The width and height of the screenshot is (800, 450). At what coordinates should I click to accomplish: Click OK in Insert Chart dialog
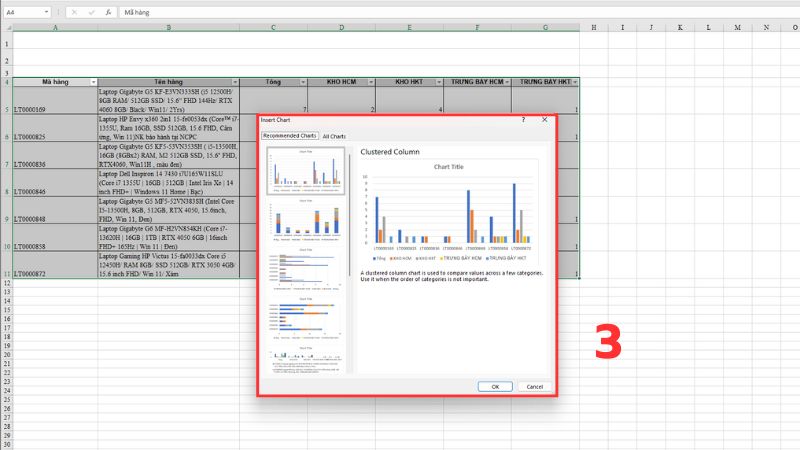495,387
